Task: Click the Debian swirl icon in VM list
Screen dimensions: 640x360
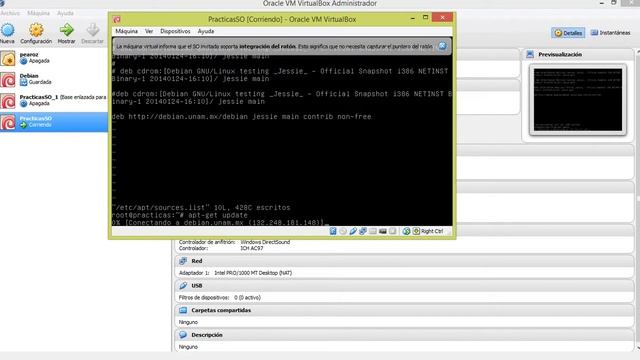Action: coord(8,80)
